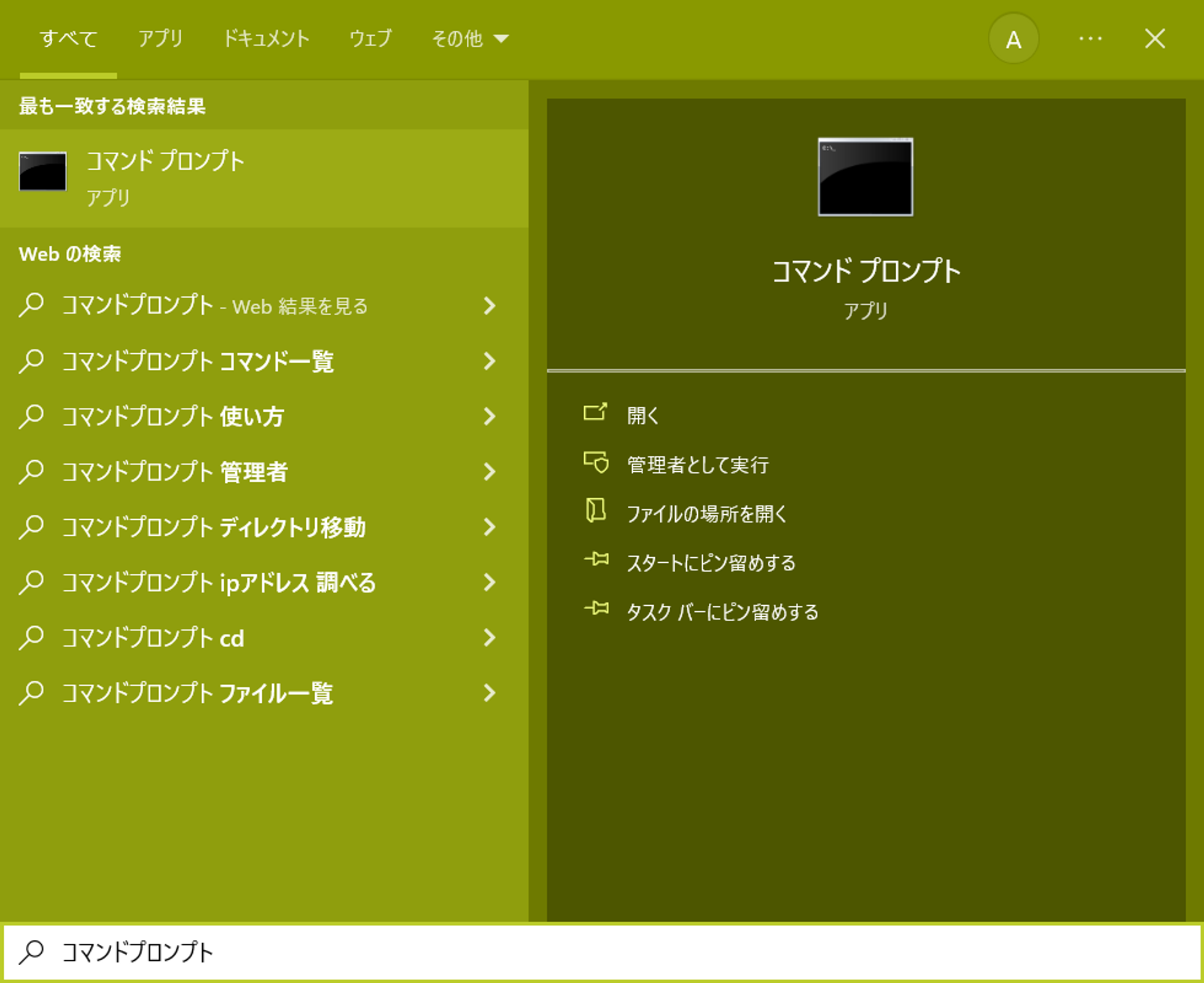
Task: Choose 開く to launch Command Prompt
Action: [643, 415]
